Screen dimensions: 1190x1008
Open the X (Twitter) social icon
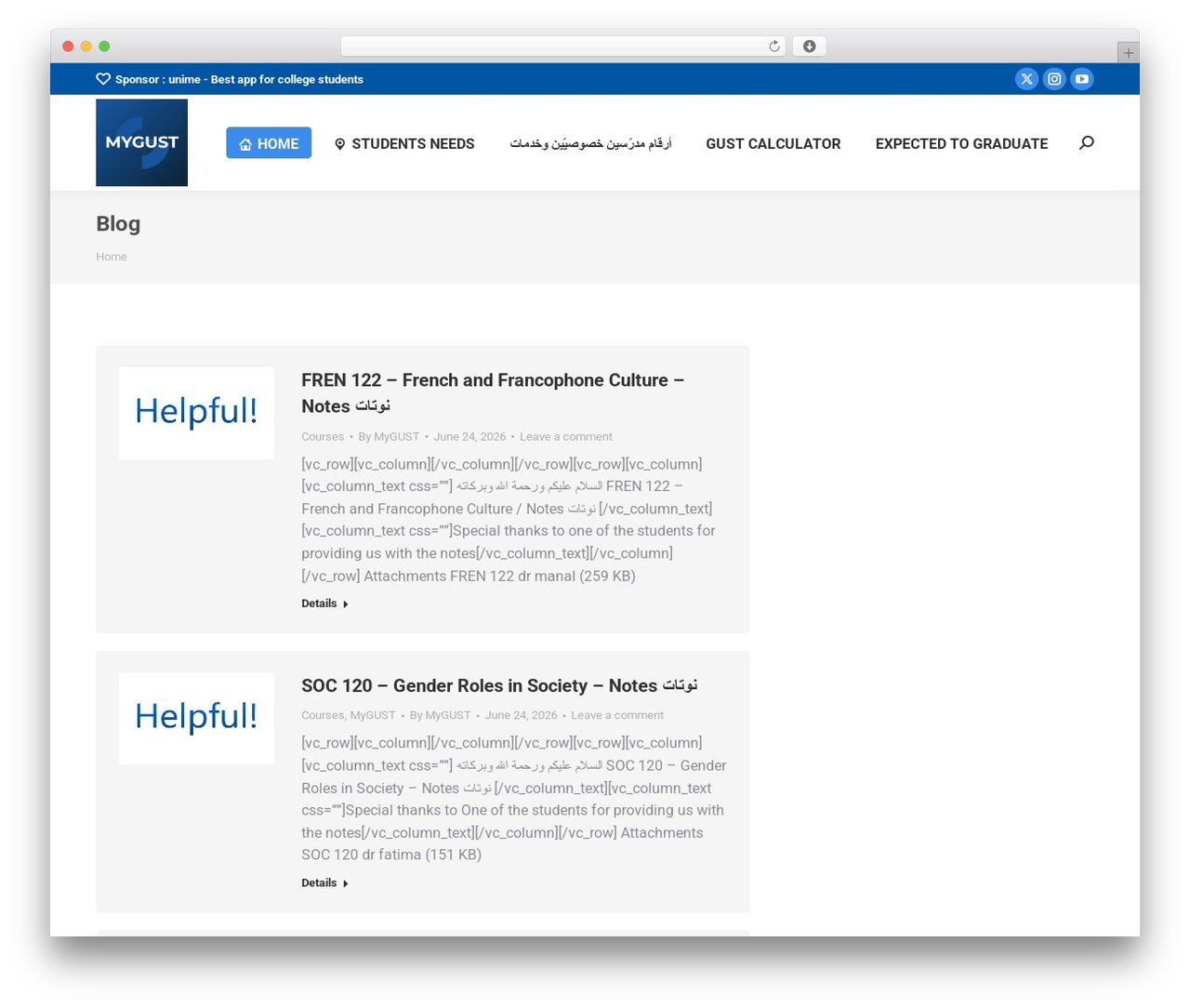pyautogui.click(x=1026, y=79)
